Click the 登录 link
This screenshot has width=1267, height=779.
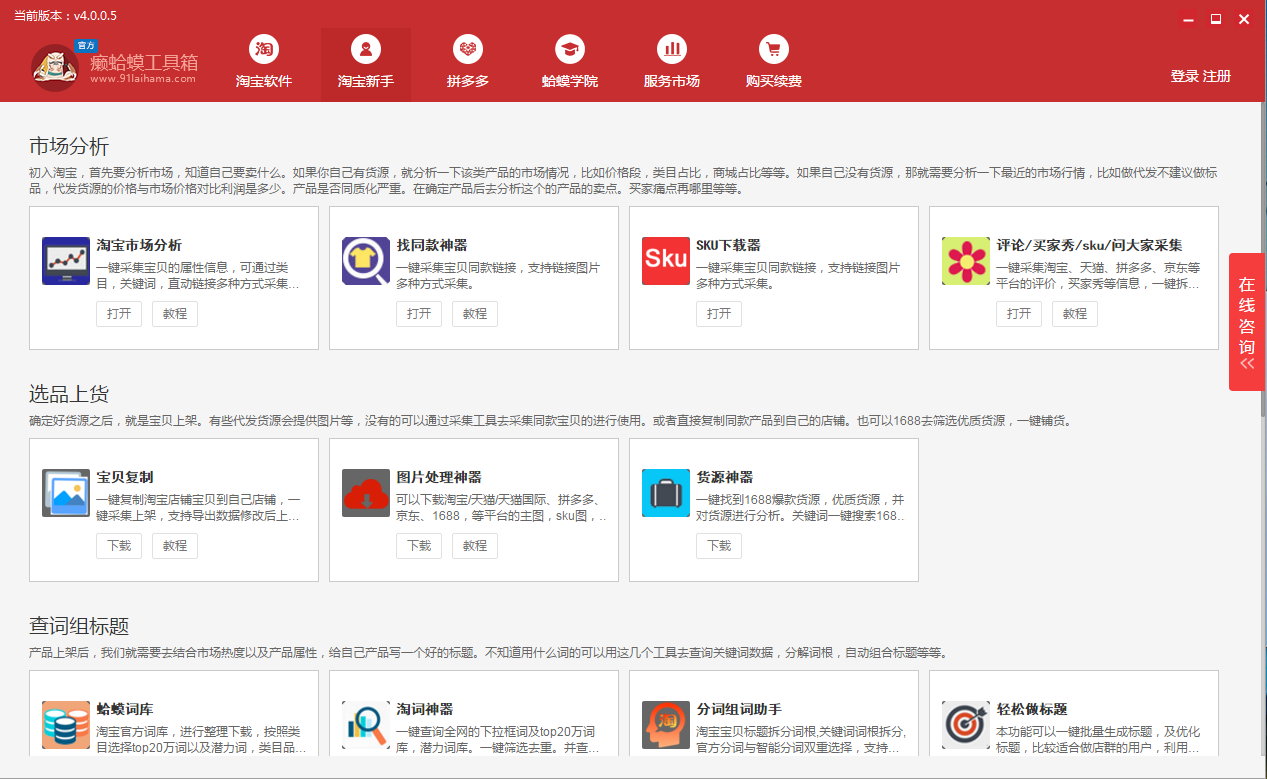pyautogui.click(x=1184, y=76)
